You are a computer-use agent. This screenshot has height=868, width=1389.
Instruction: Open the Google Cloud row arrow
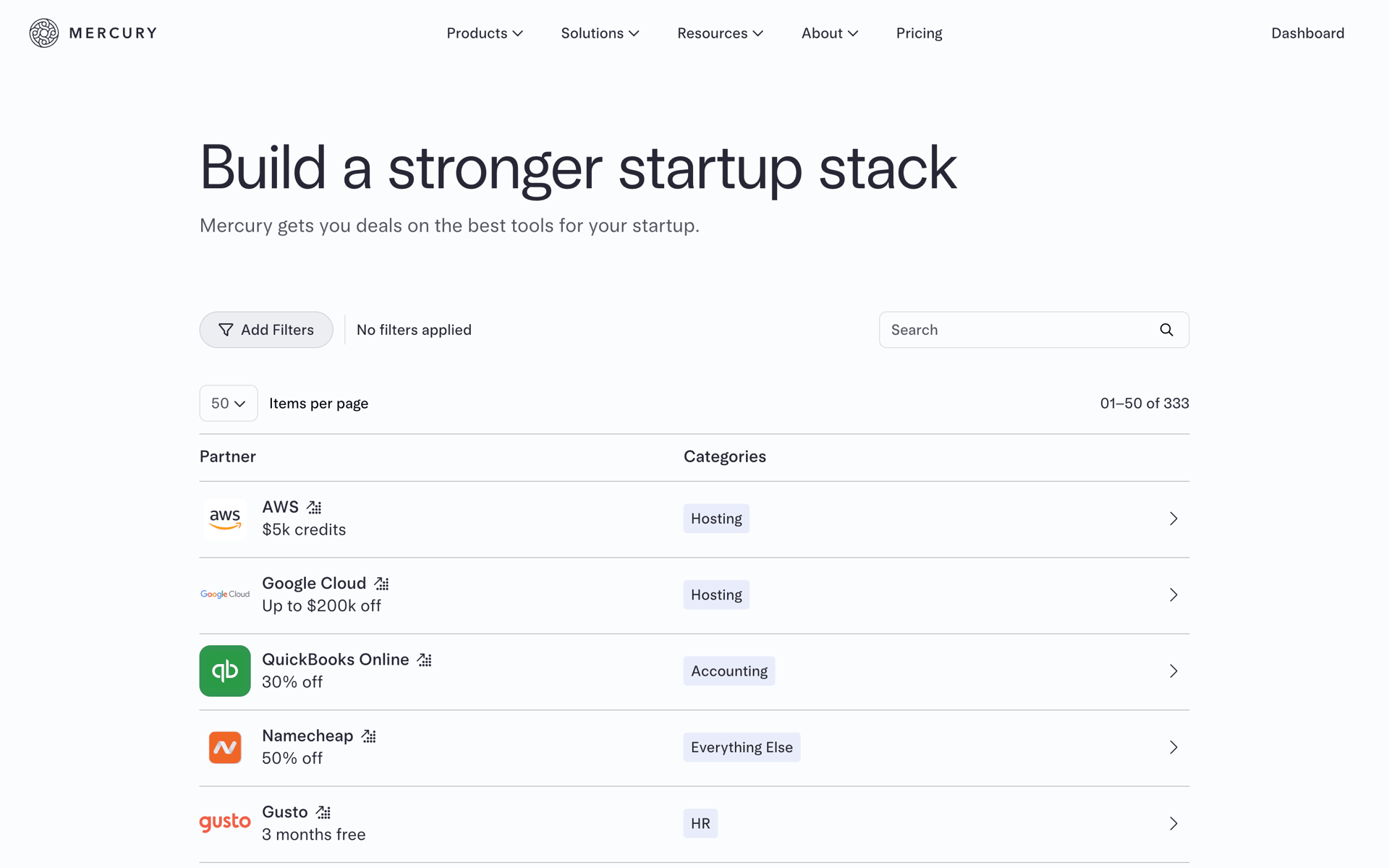(1173, 595)
